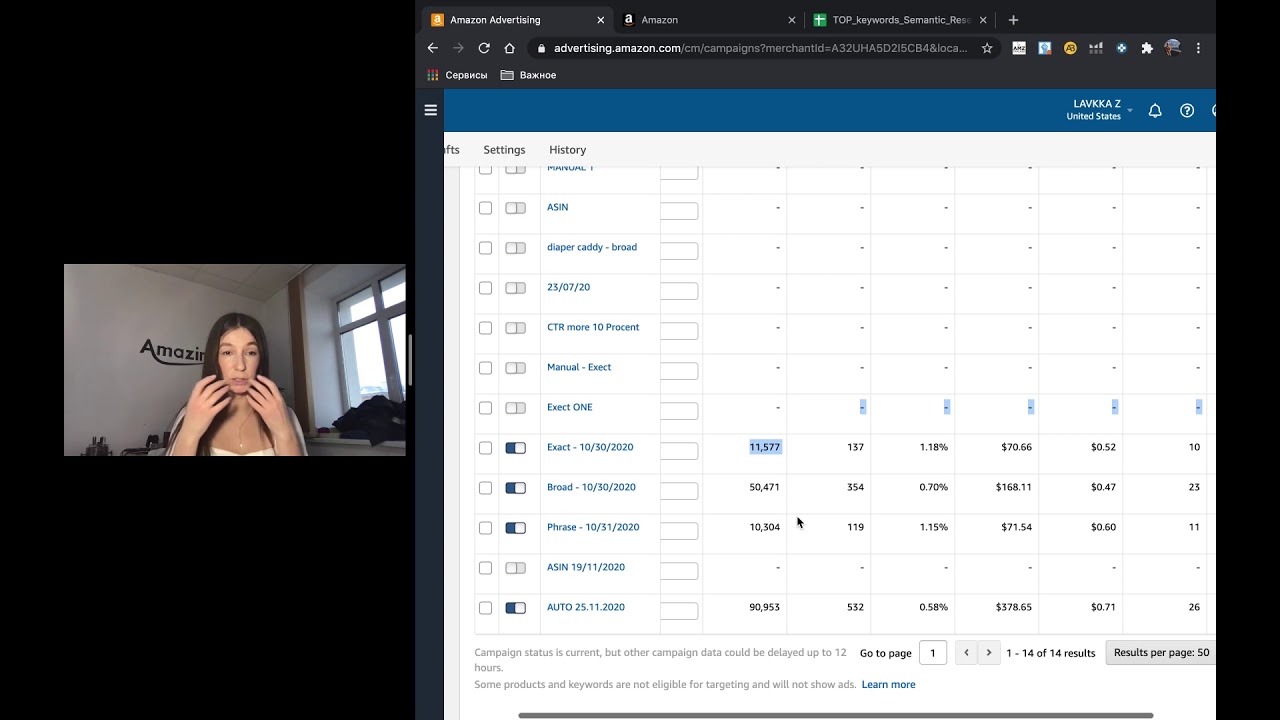This screenshot has height=720, width=1280.
Task: Click the $0.60 CPC value
Action: click(x=1103, y=527)
